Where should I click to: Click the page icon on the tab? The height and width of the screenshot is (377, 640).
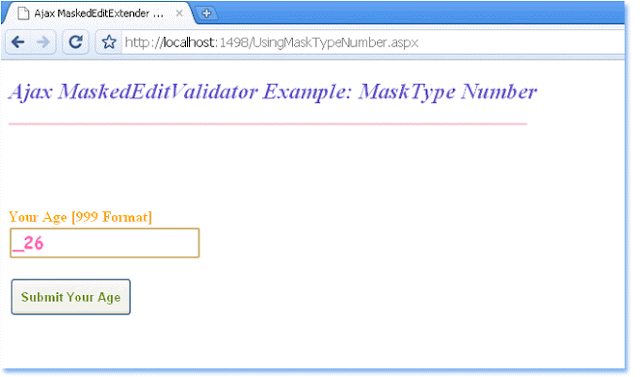click(x=24, y=13)
